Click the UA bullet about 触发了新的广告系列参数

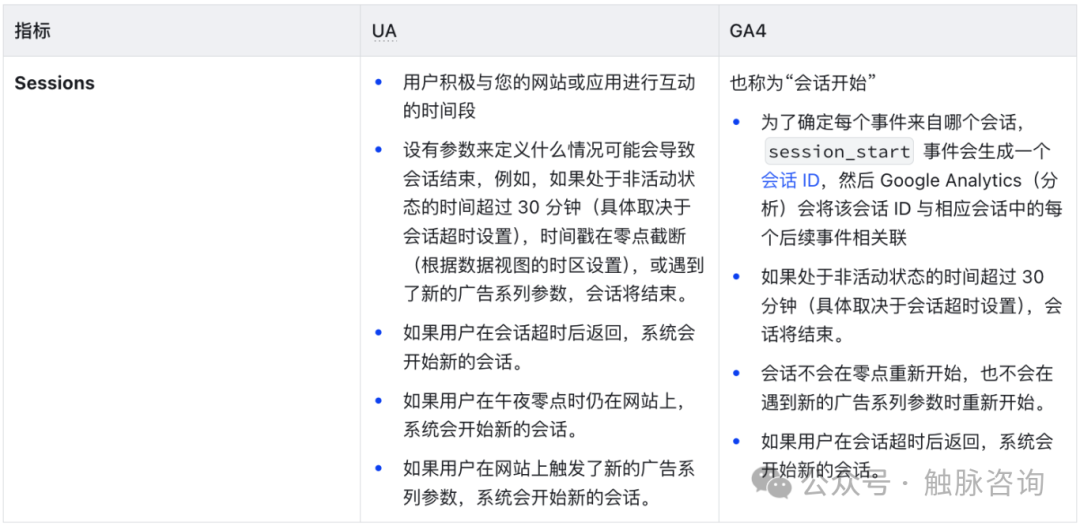548,483
